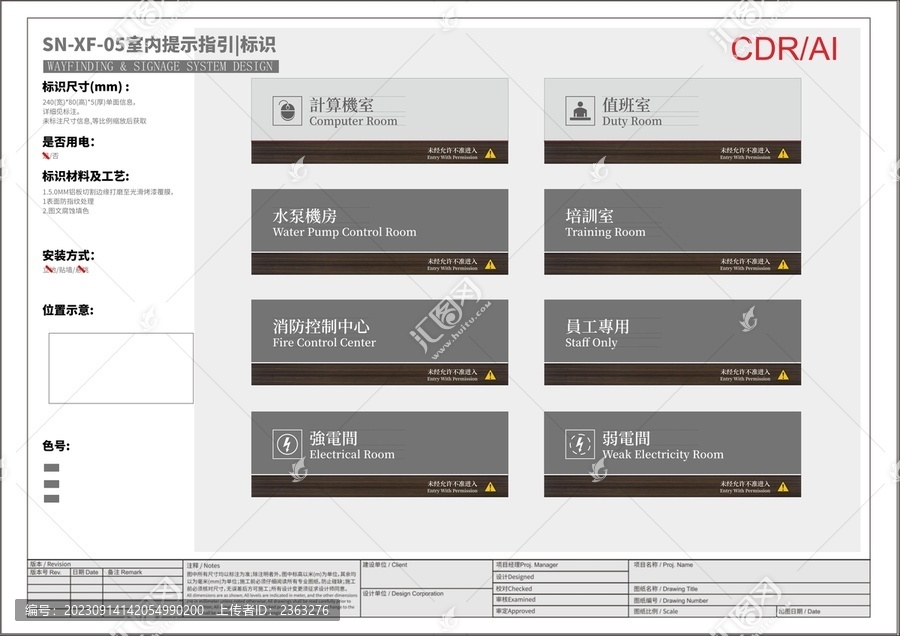Pick the top gray swatch under 色号
Screen dimensions: 900x636
(52, 468)
